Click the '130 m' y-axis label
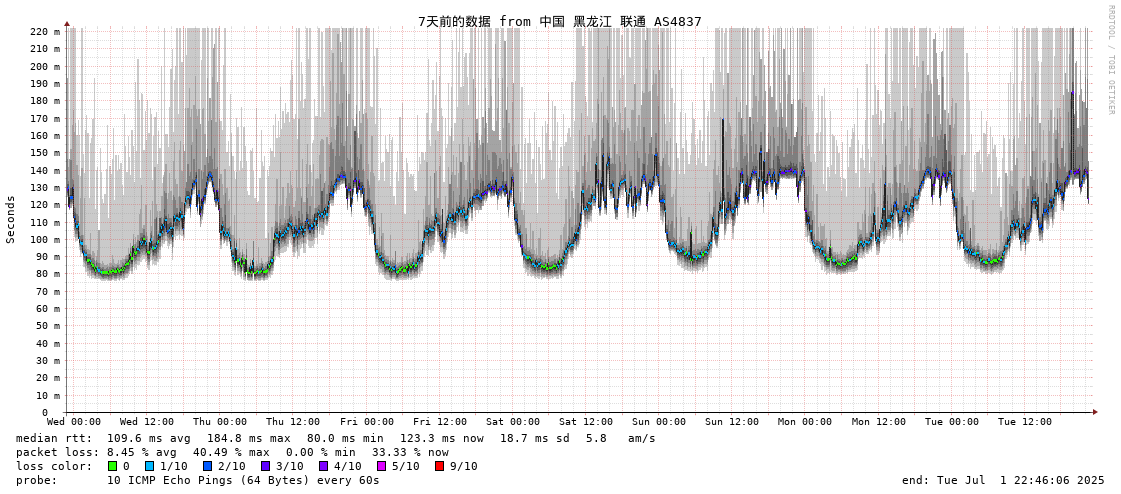1121x494 pixels. (46, 187)
